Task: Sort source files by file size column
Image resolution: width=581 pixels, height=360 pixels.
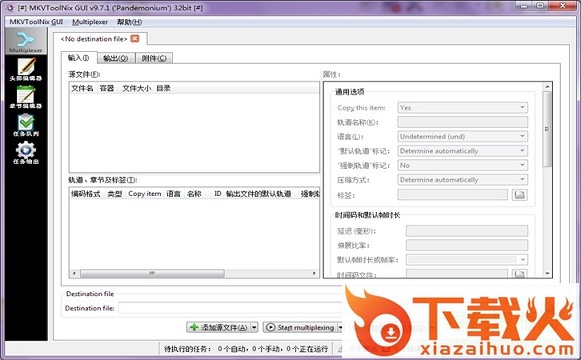Action: tap(136, 88)
